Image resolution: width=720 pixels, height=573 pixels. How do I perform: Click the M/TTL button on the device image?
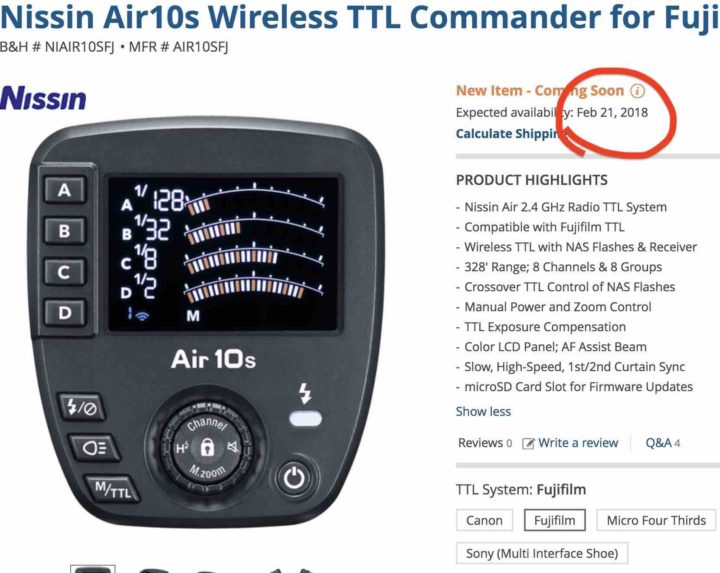pos(112,489)
